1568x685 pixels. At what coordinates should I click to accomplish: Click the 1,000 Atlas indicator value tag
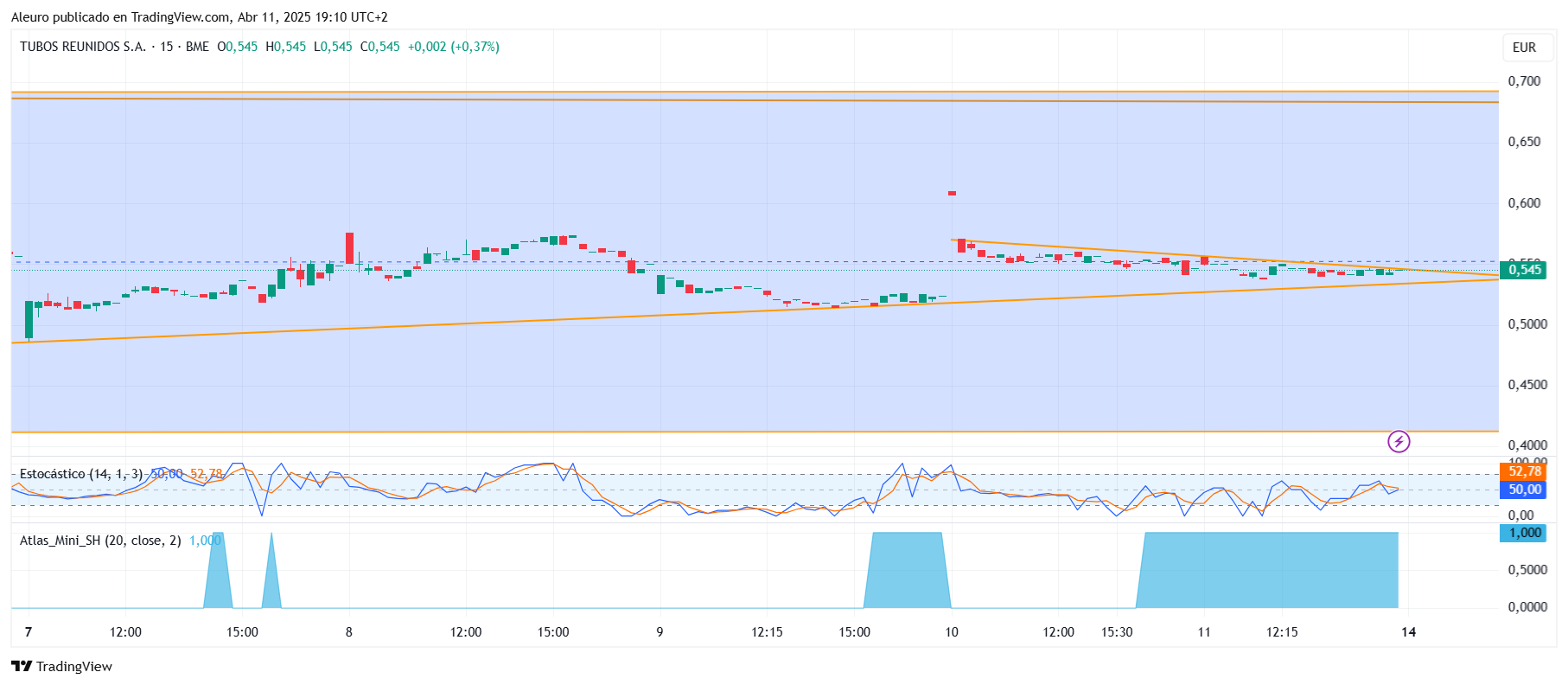(1524, 533)
